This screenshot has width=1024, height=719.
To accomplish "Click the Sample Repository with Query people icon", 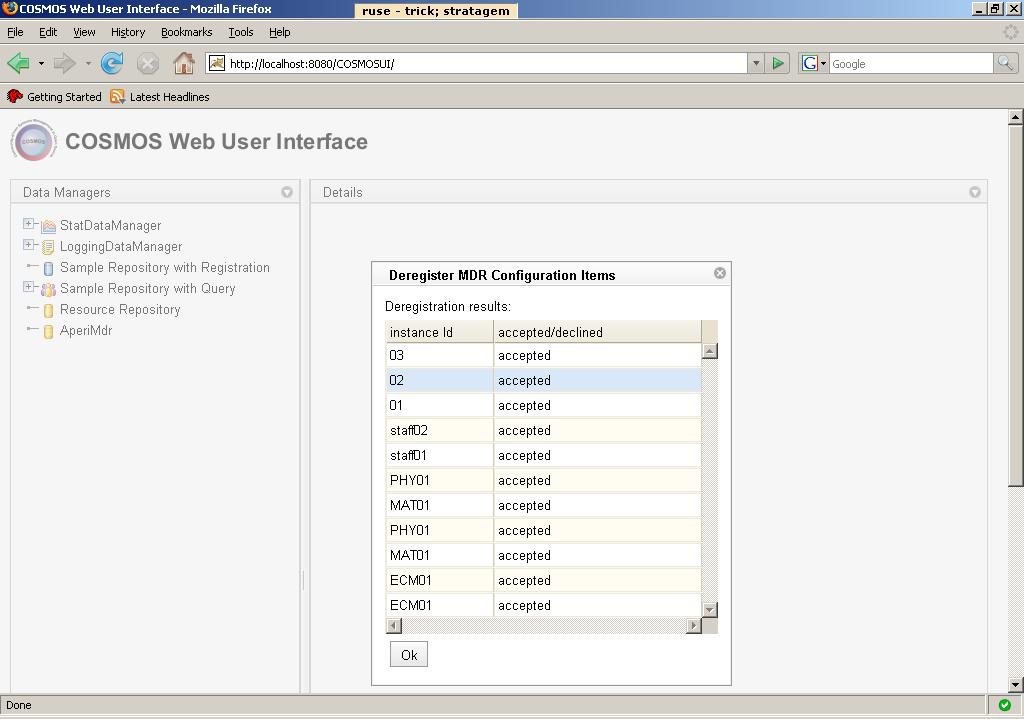I will (48, 289).
